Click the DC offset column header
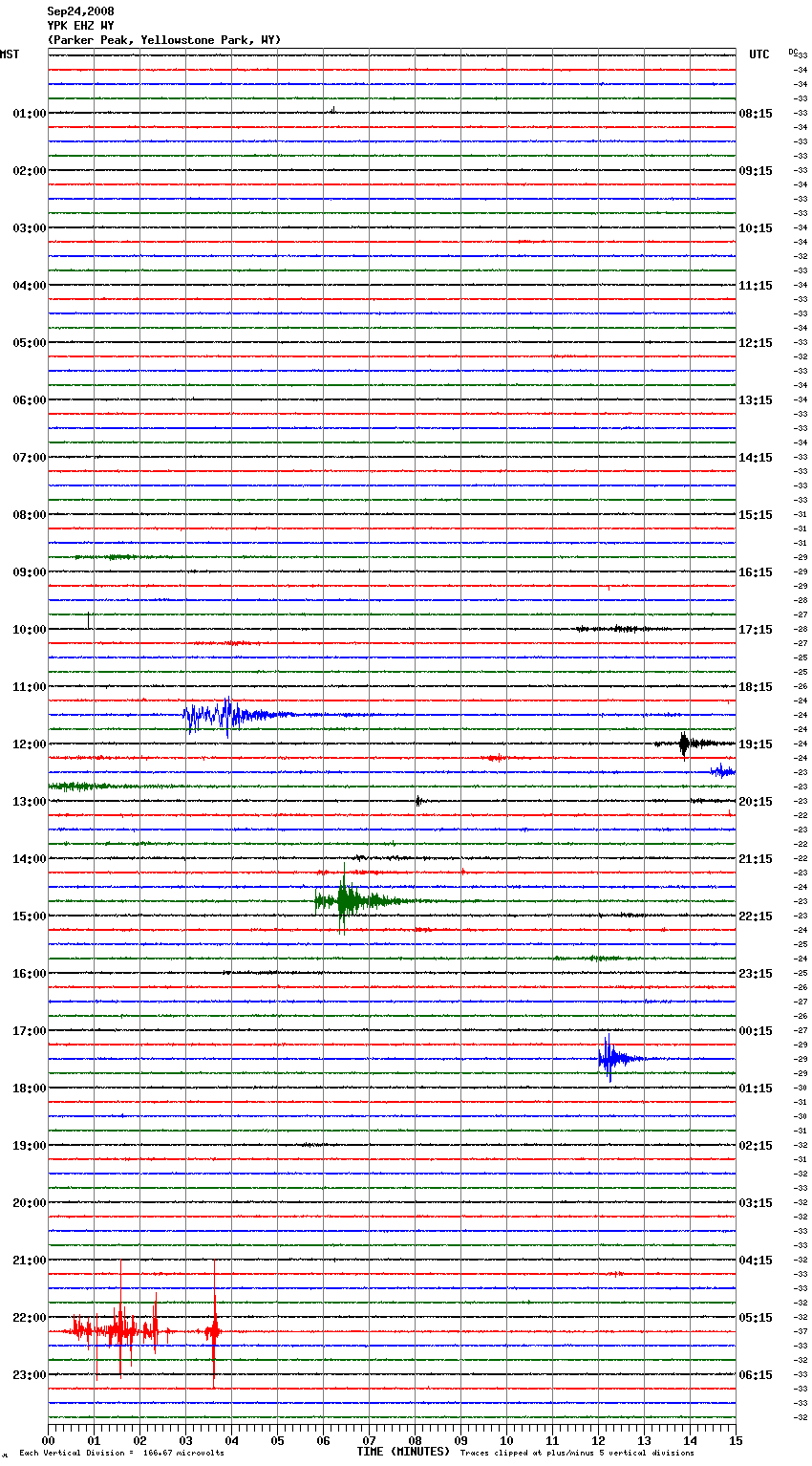The width and height of the screenshot is (812, 1466). tap(793, 52)
